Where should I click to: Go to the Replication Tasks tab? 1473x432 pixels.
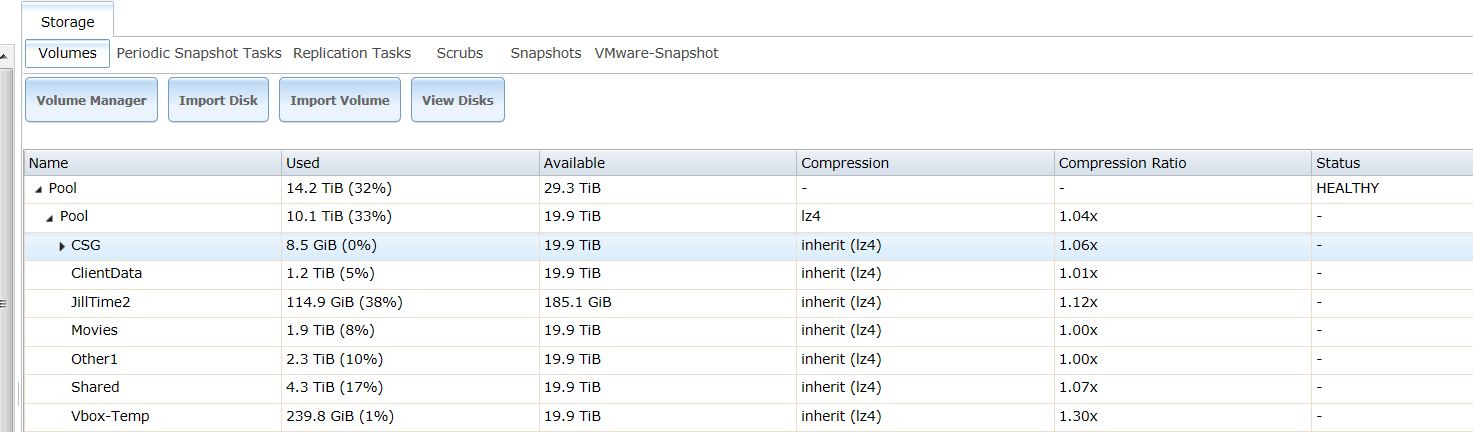click(352, 53)
